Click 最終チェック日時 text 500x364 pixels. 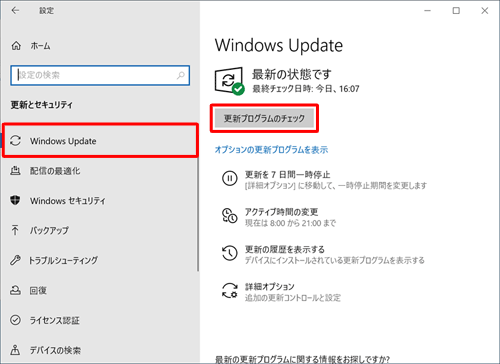tap(306, 89)
